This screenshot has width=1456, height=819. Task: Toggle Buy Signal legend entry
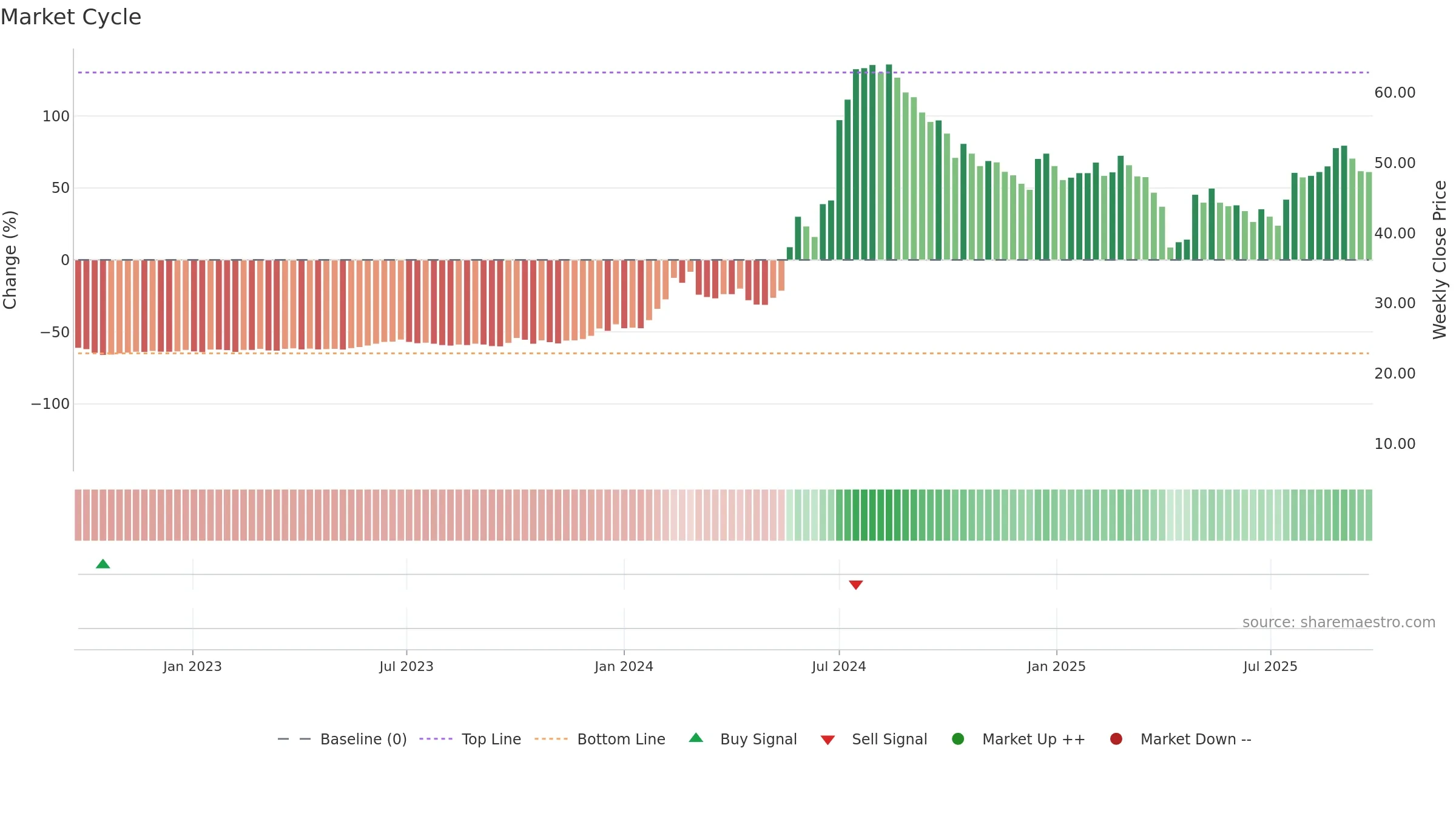point(743,740)
